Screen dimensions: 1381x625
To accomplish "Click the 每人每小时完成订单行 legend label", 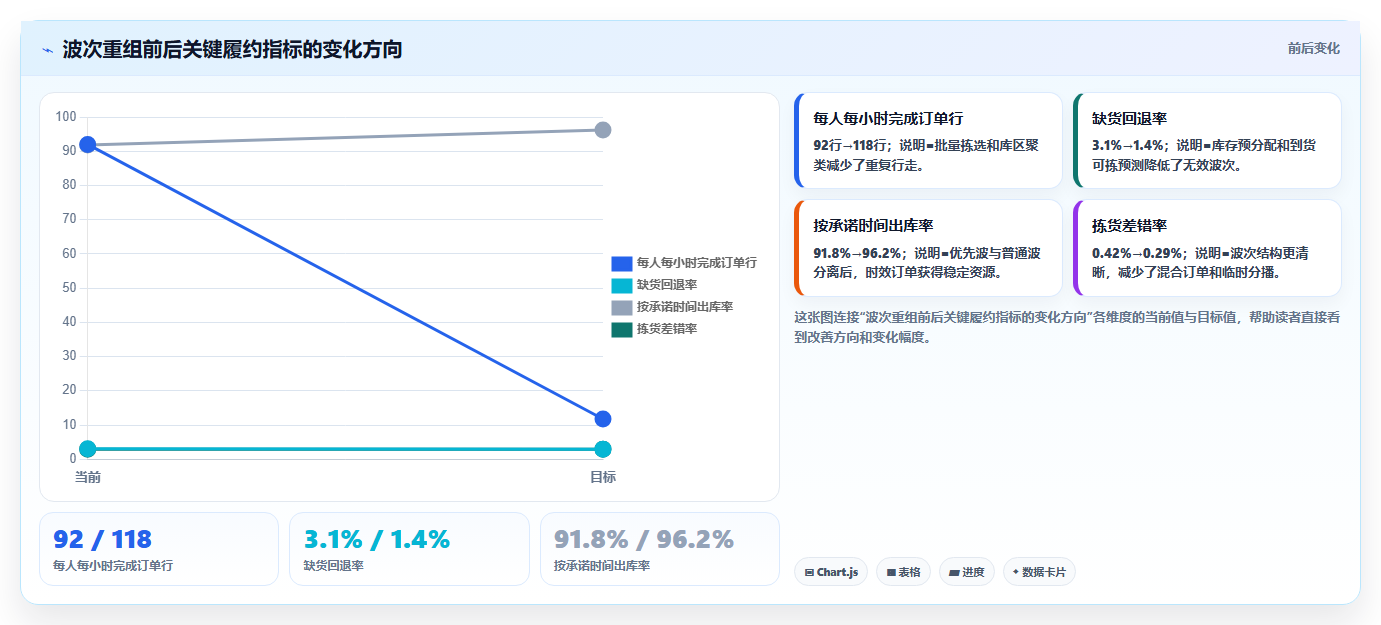I will tap(696, 263).
